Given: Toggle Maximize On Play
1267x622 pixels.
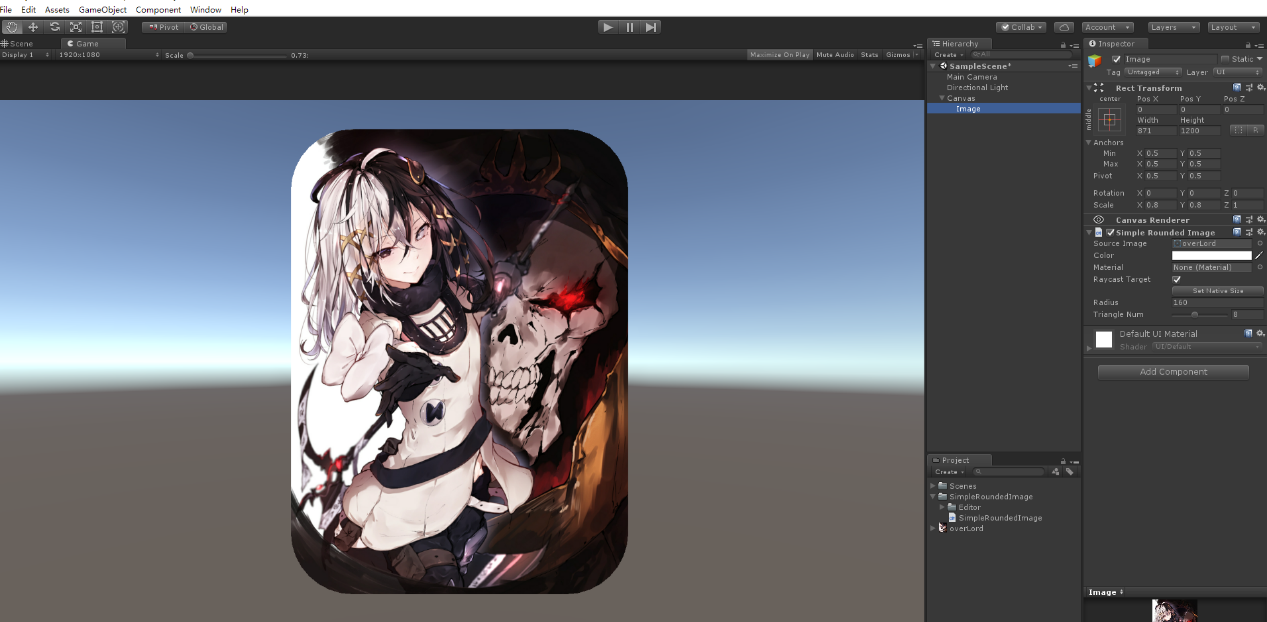Looking at the screenshot, I should click(x=780, y=55).
